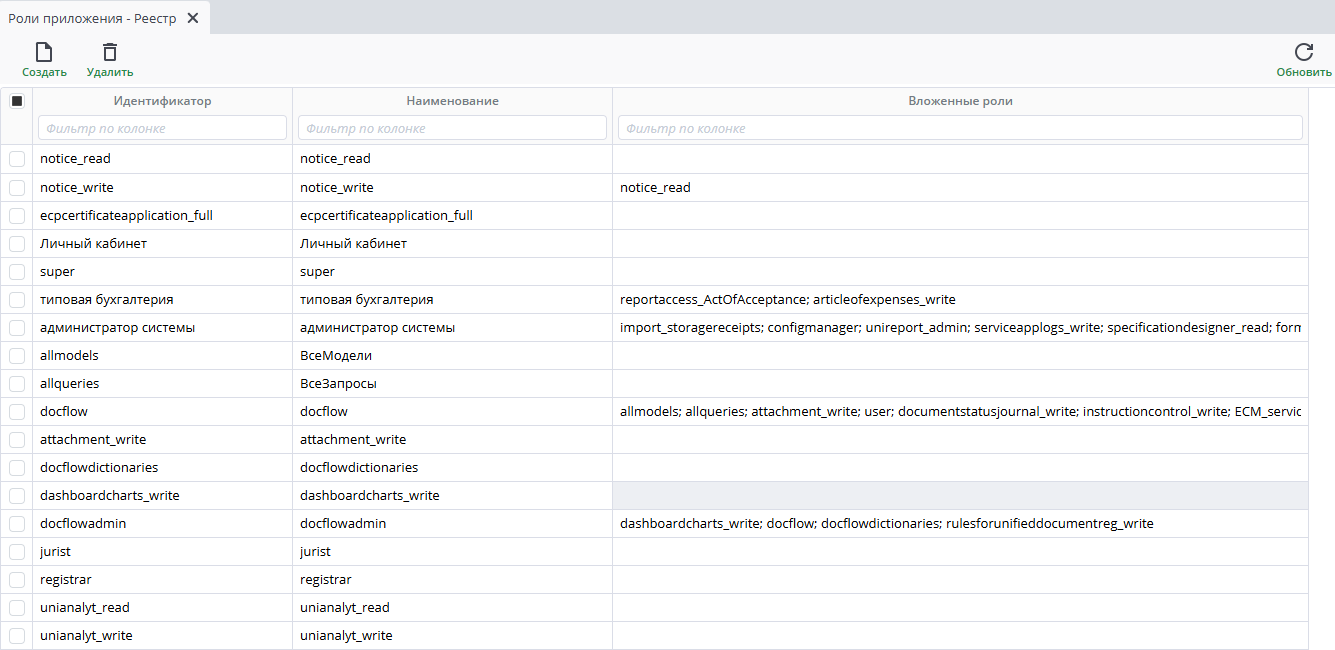Sort by the Идентификатор column header
The width and height of the screenshot is (1335, 650).
pyautogui.click(x=162, y=101)
